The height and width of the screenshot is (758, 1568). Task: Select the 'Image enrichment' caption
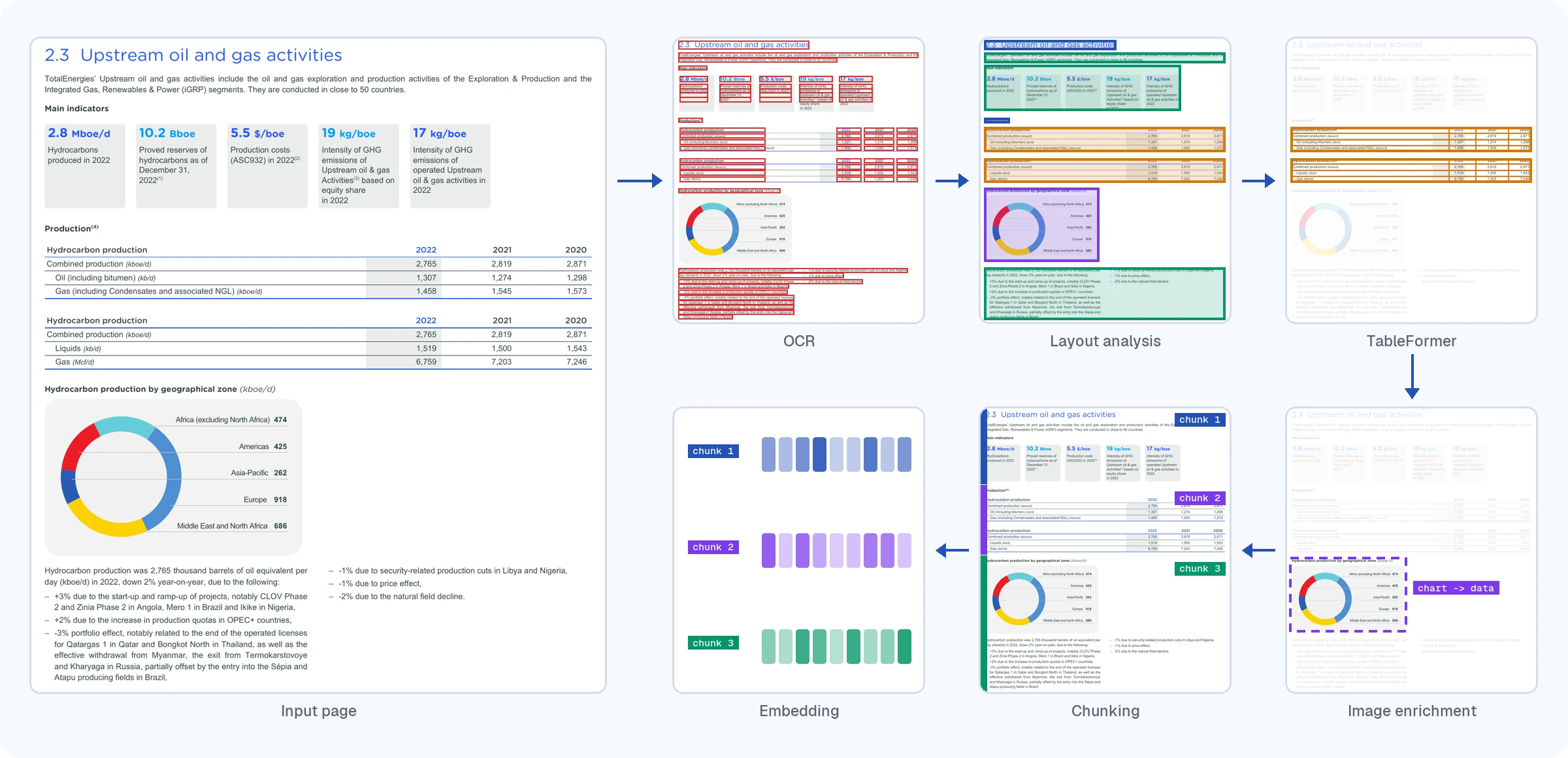pyautogui.click(x=1412, y=711)
